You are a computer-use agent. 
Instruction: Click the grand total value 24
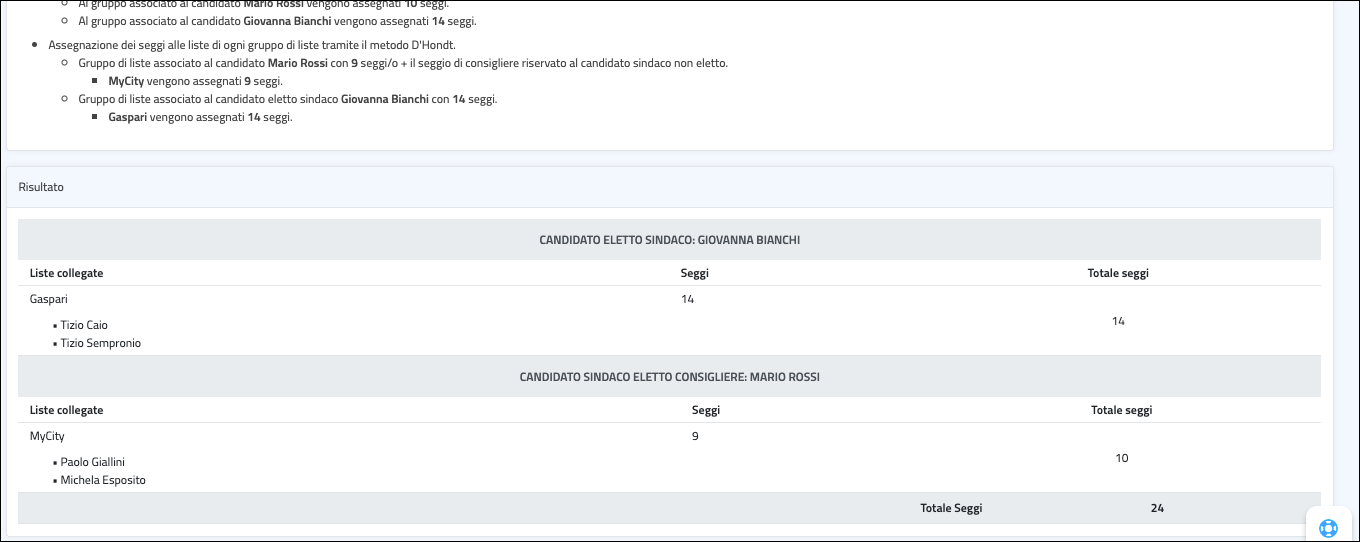click(1157, 508)
